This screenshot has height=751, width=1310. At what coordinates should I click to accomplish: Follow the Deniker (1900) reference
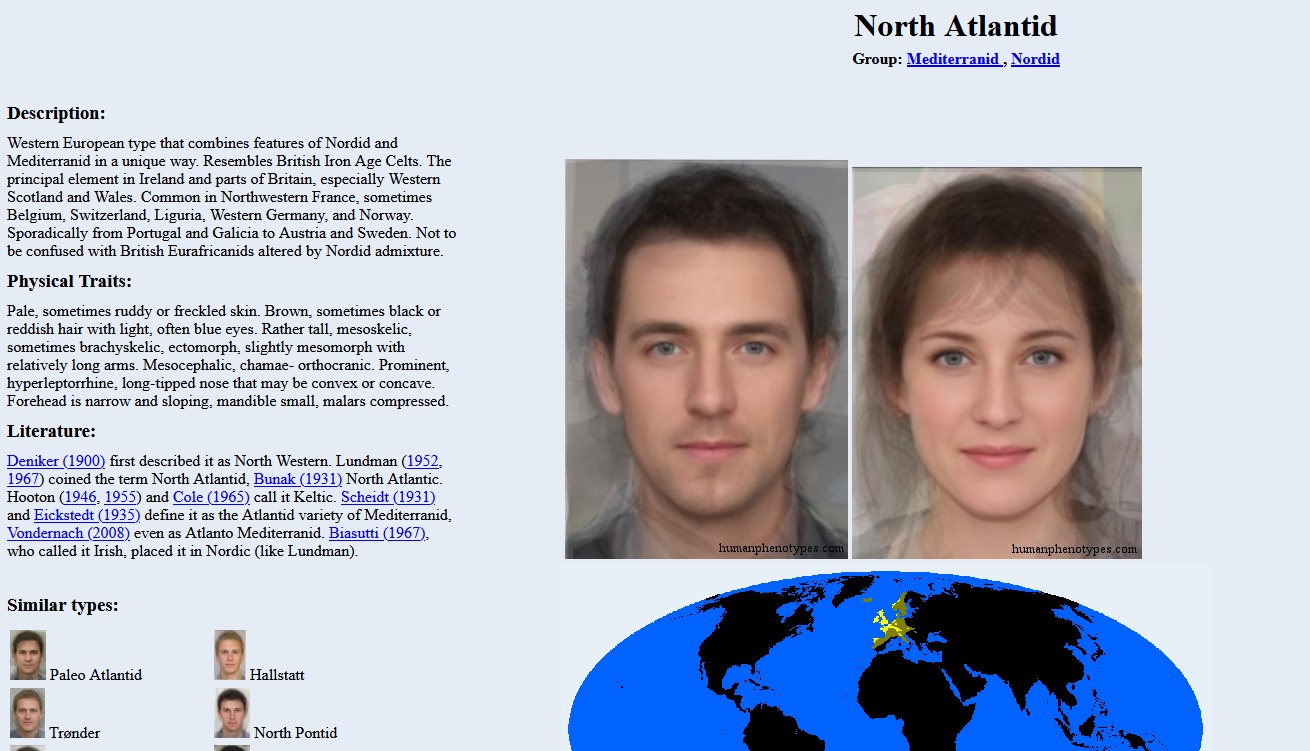[56, 461]
